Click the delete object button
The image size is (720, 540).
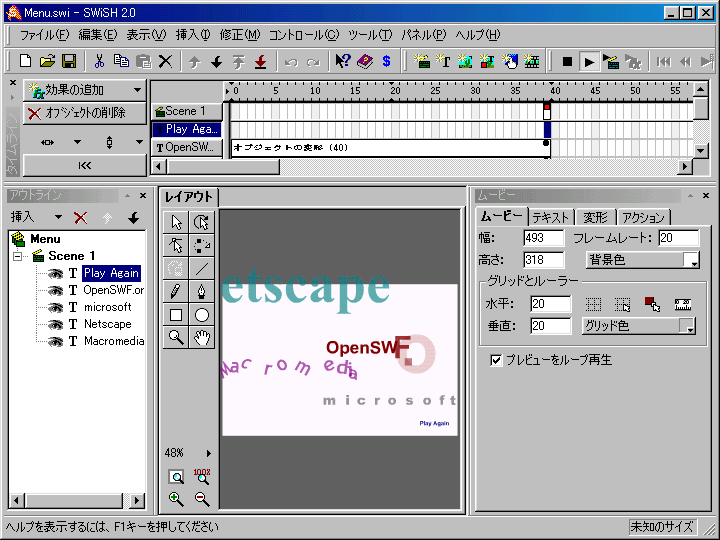point(85,113)
